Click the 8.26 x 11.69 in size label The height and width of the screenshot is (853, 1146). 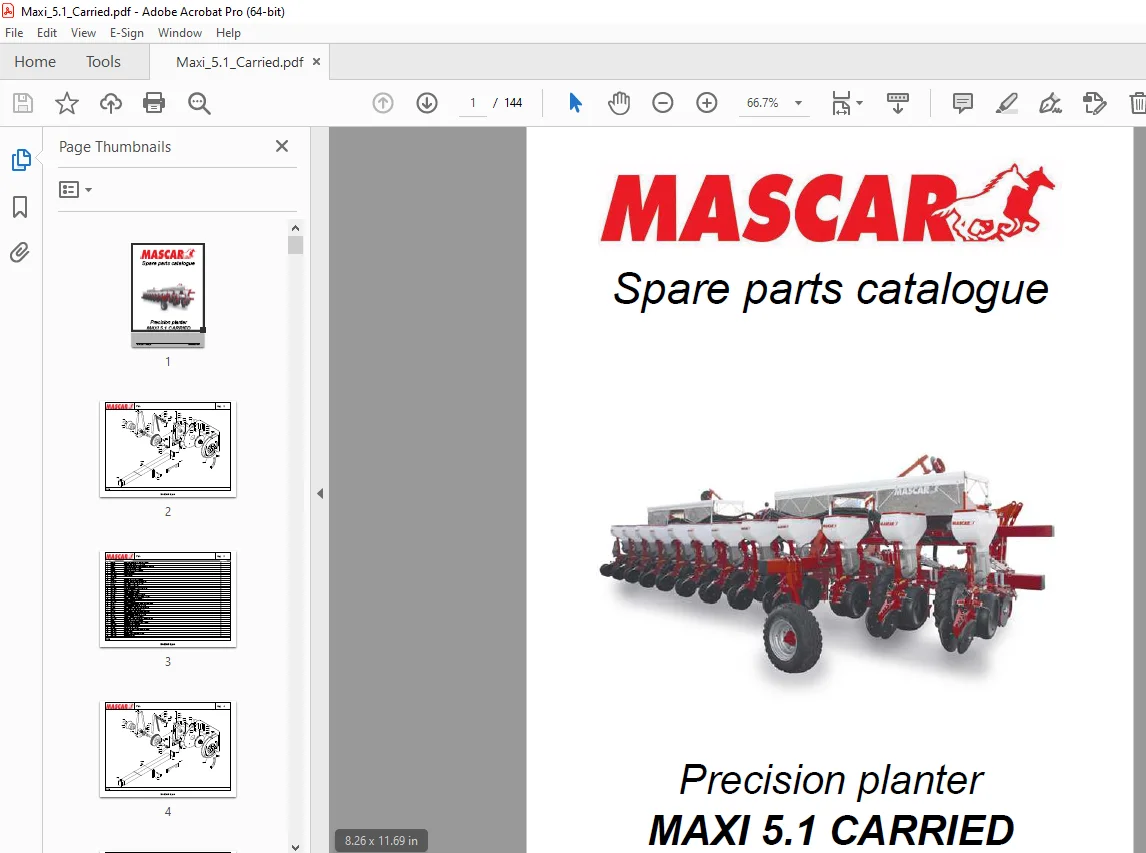[382, 841]
